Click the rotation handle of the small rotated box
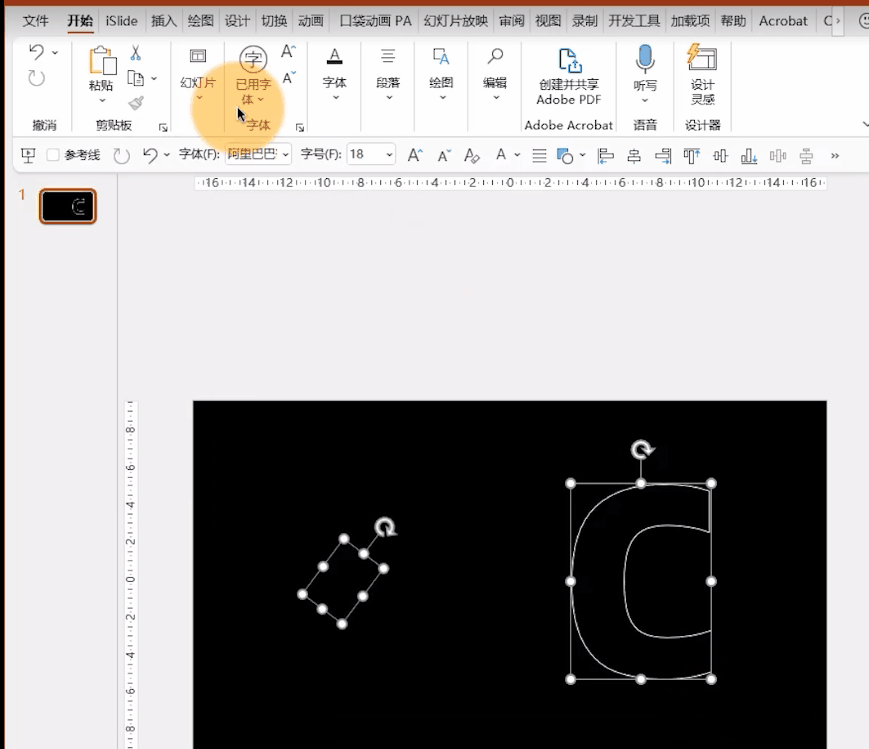This screenshot has height=749, width=869. (x=385, y=527)
